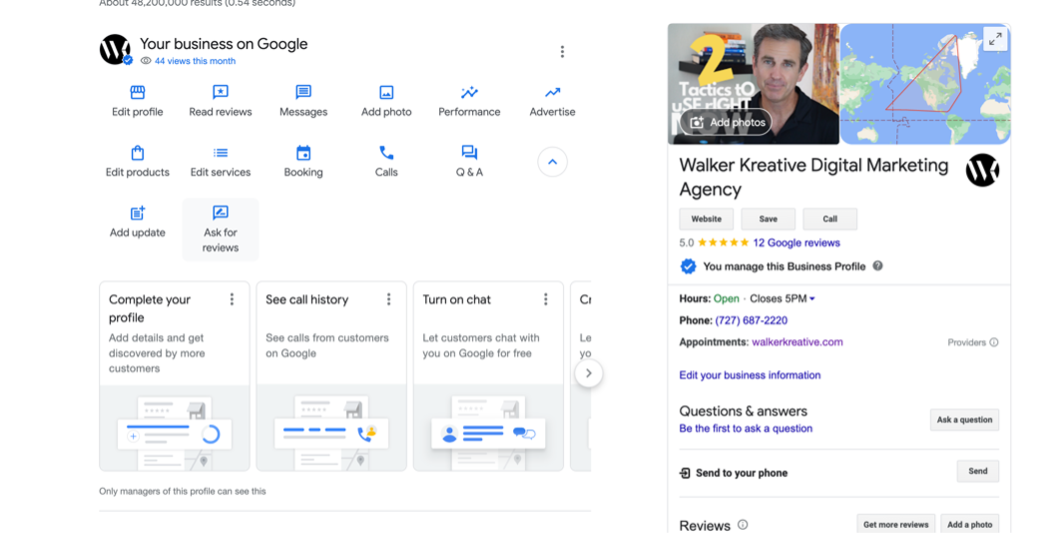Expand the map thumbnail
This screenshot has height=537, width=1060.
(995, 39)
